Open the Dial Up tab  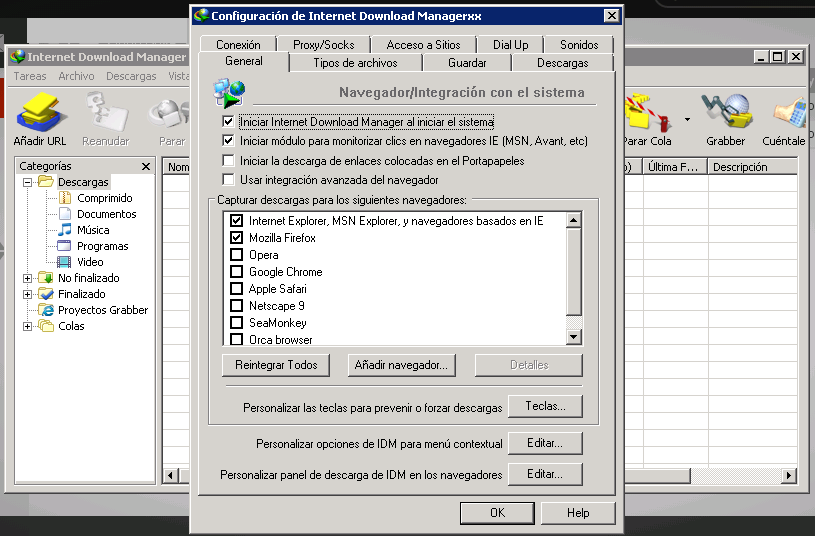510,45
